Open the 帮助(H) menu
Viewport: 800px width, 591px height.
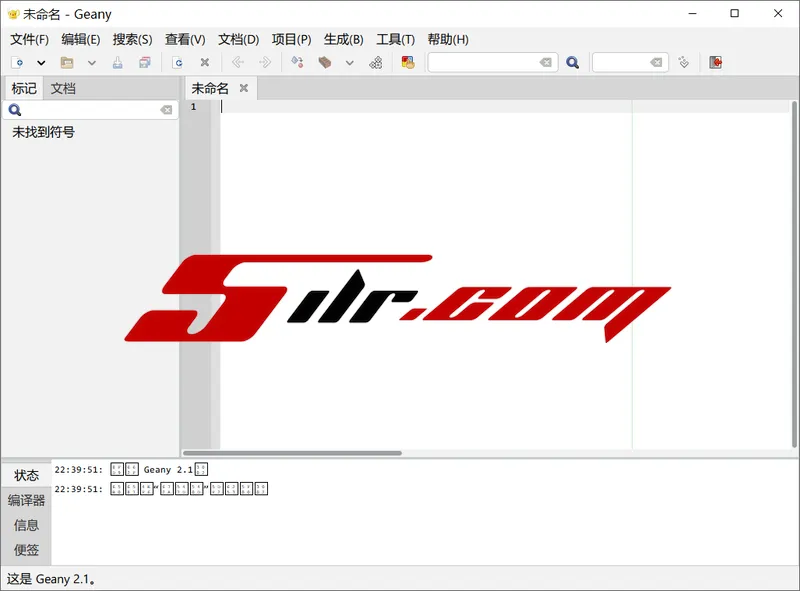coord(448,39)
